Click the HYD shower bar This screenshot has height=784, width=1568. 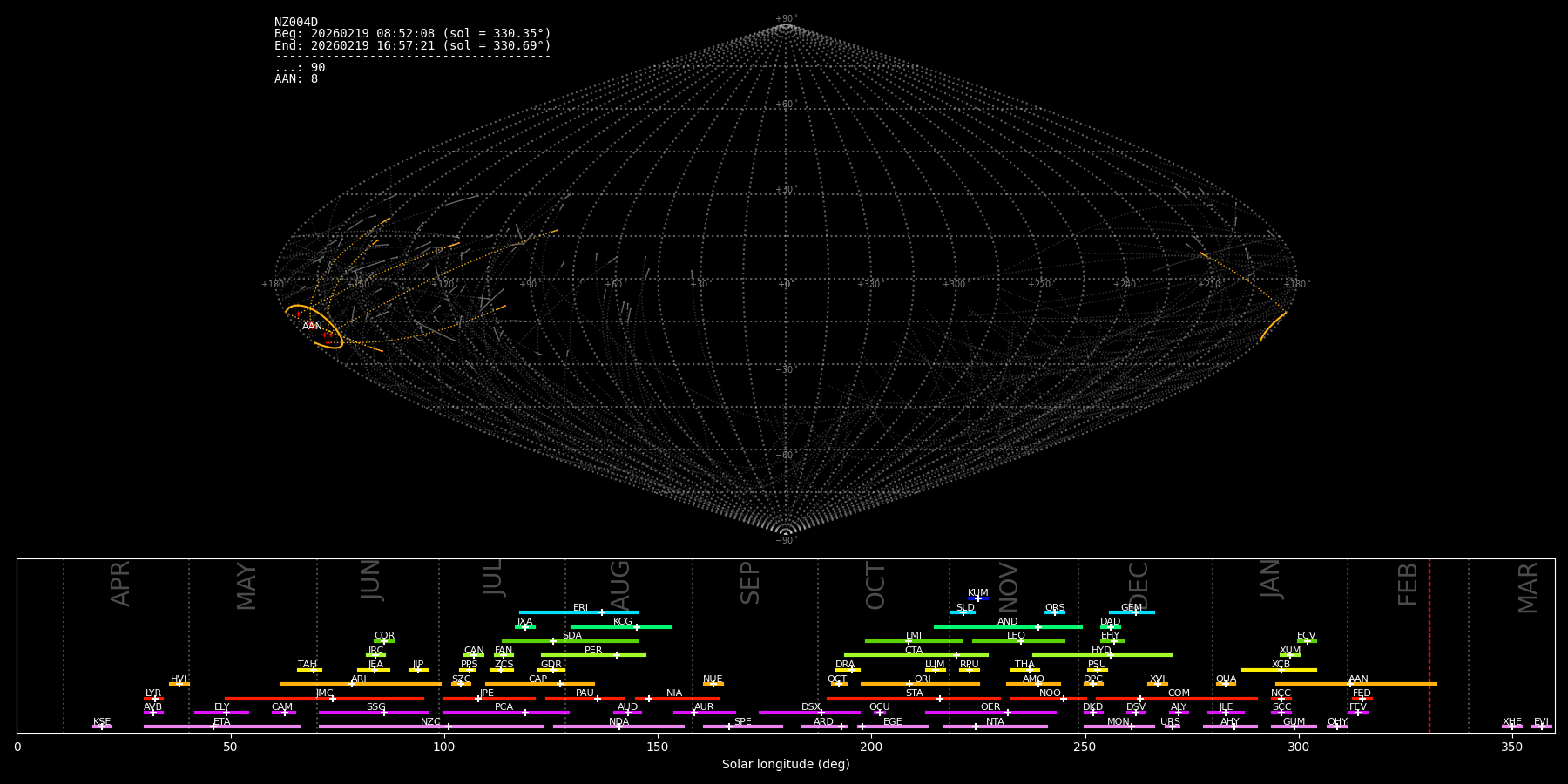(x=1102, y=655)
